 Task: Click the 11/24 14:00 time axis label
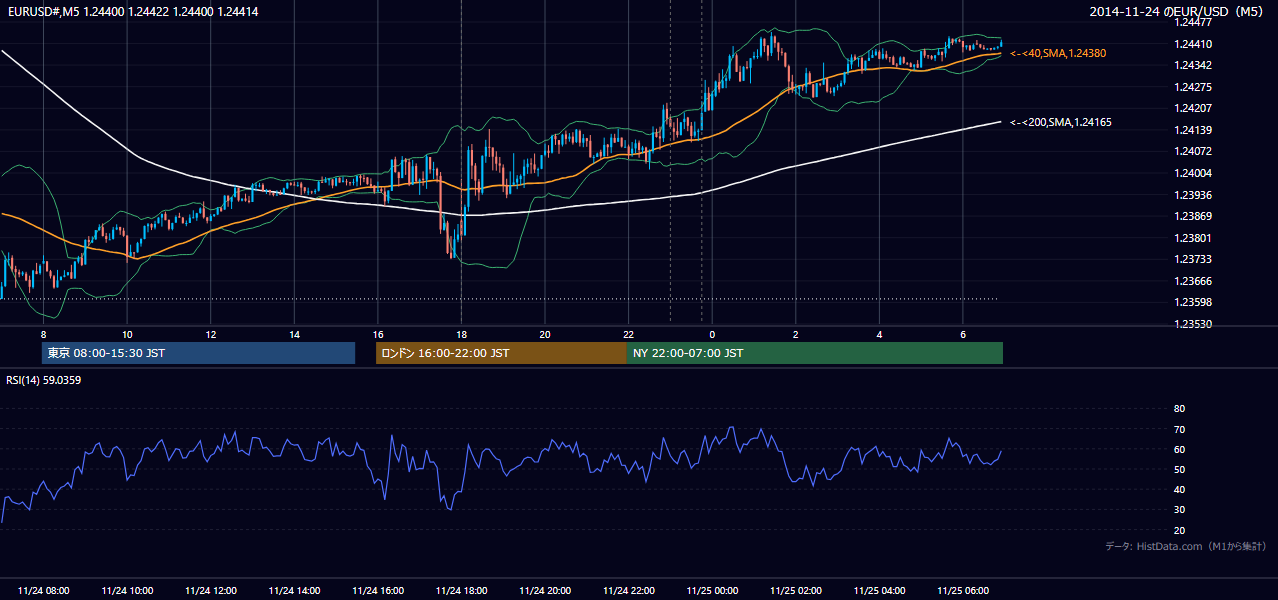pyautogui.click(x=294, y=591)
